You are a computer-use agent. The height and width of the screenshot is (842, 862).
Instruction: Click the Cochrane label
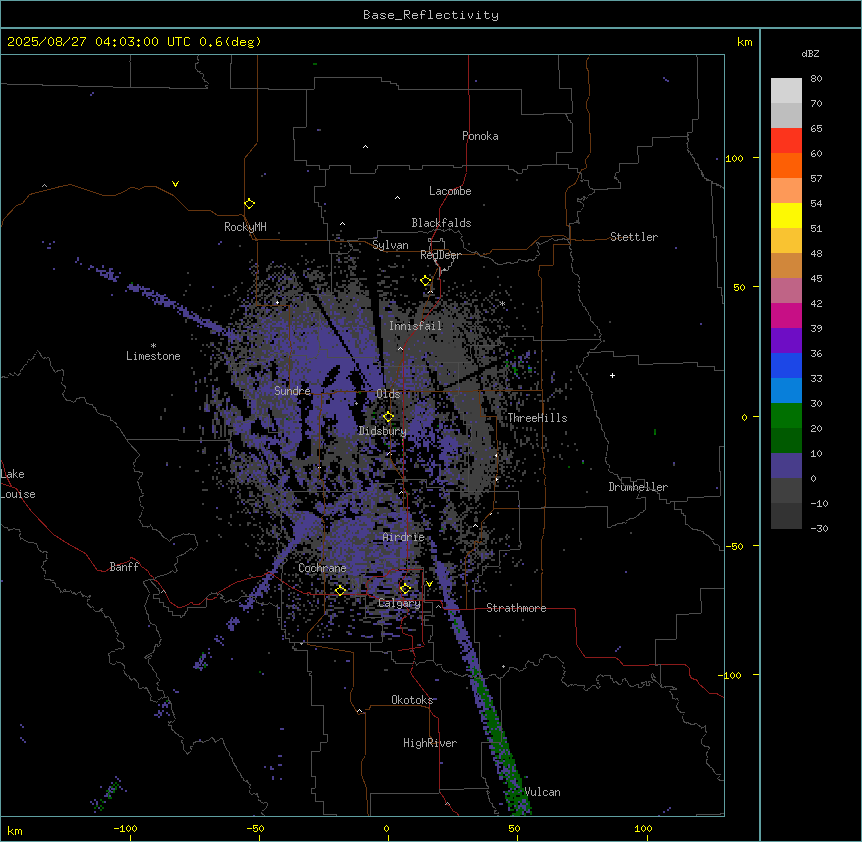[x=322, y=568]
